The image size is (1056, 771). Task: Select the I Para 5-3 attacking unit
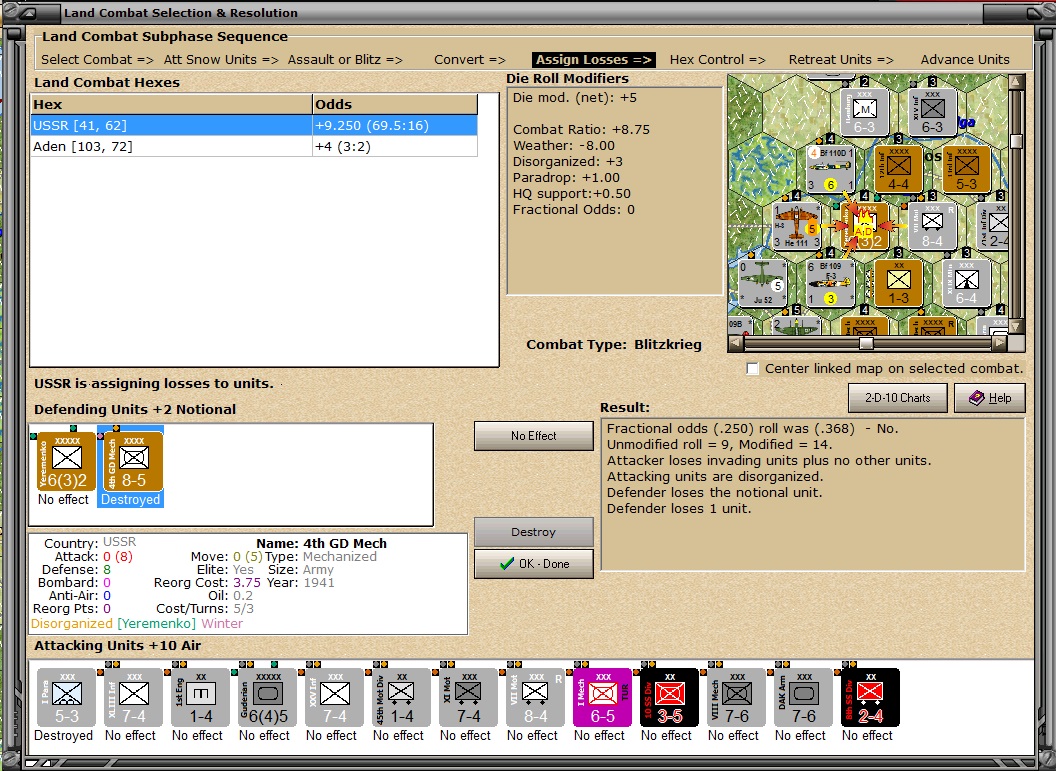pyautogui.click(x=66, y=697)
